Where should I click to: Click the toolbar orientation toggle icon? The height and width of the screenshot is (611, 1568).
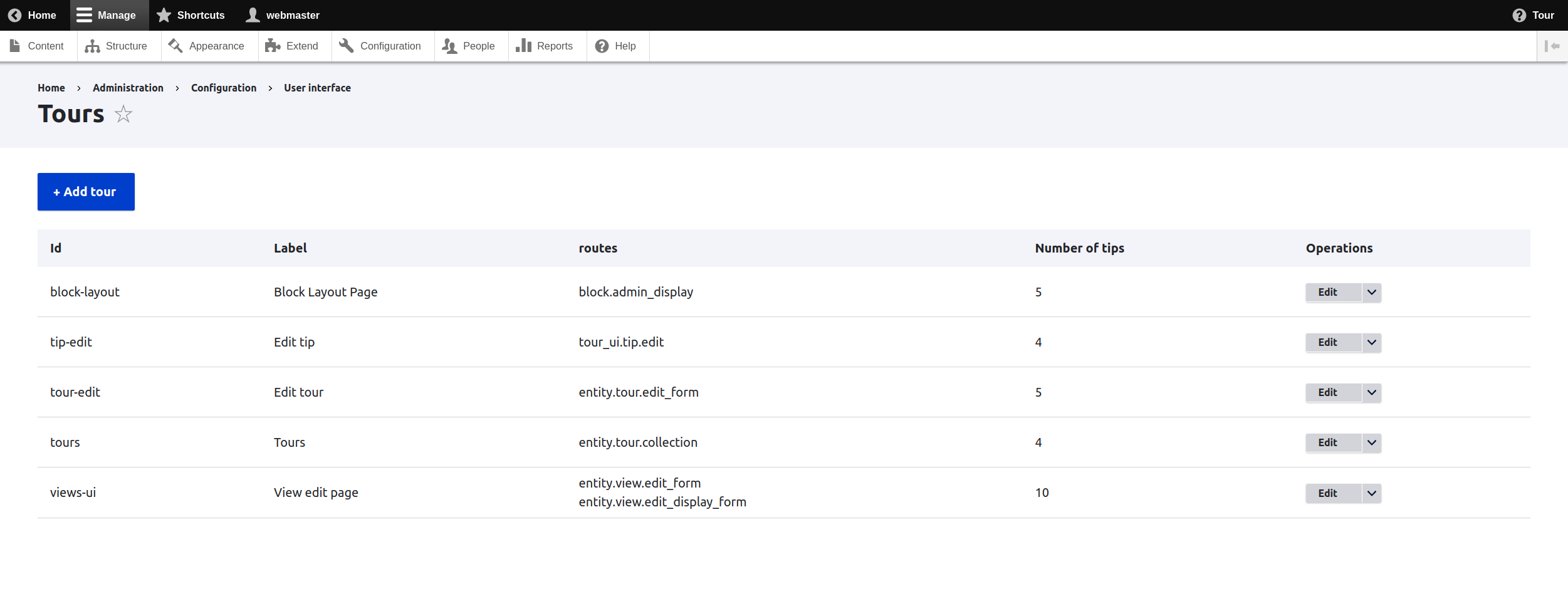[1552, 46]
